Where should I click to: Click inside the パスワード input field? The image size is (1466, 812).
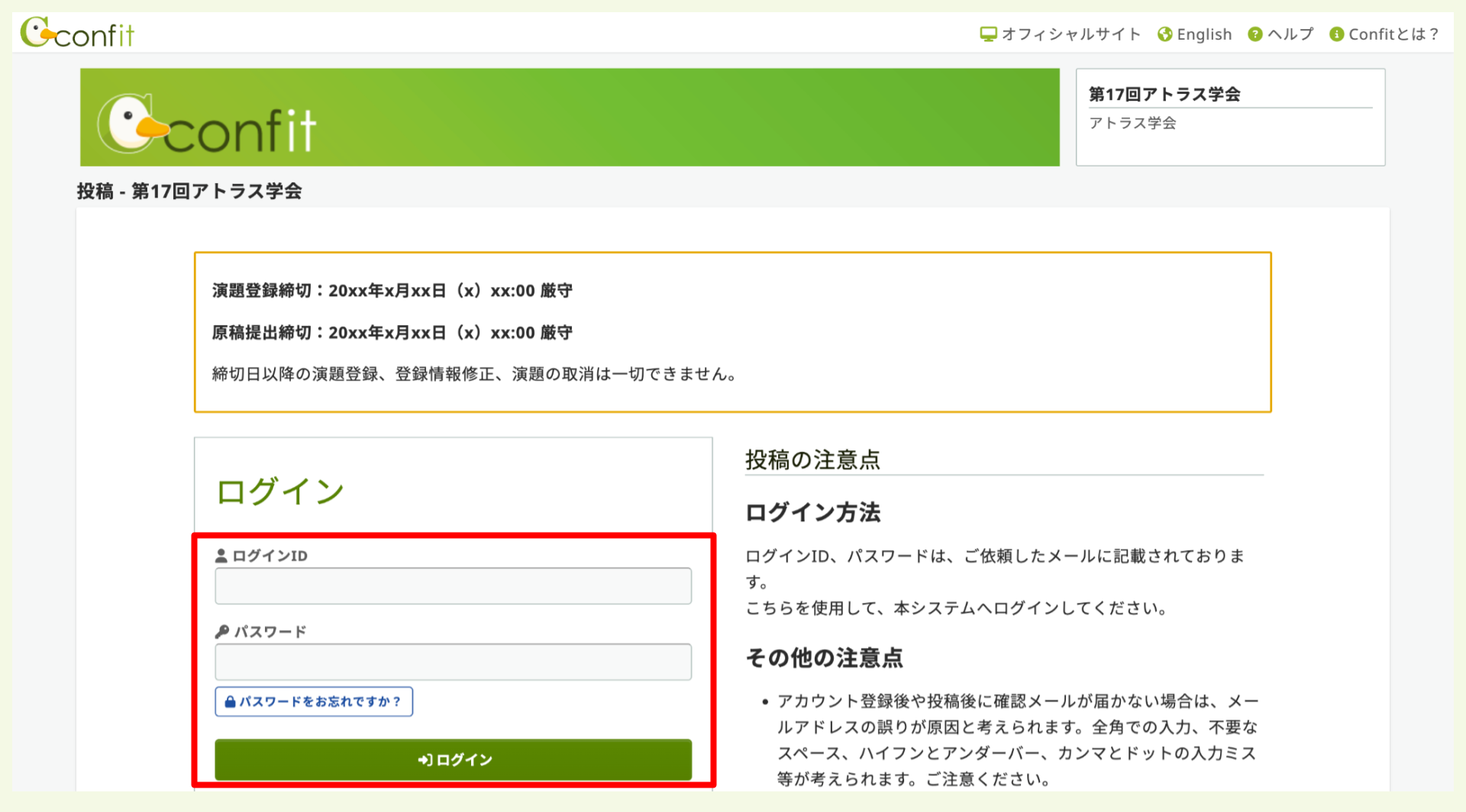tap(453, 662)
